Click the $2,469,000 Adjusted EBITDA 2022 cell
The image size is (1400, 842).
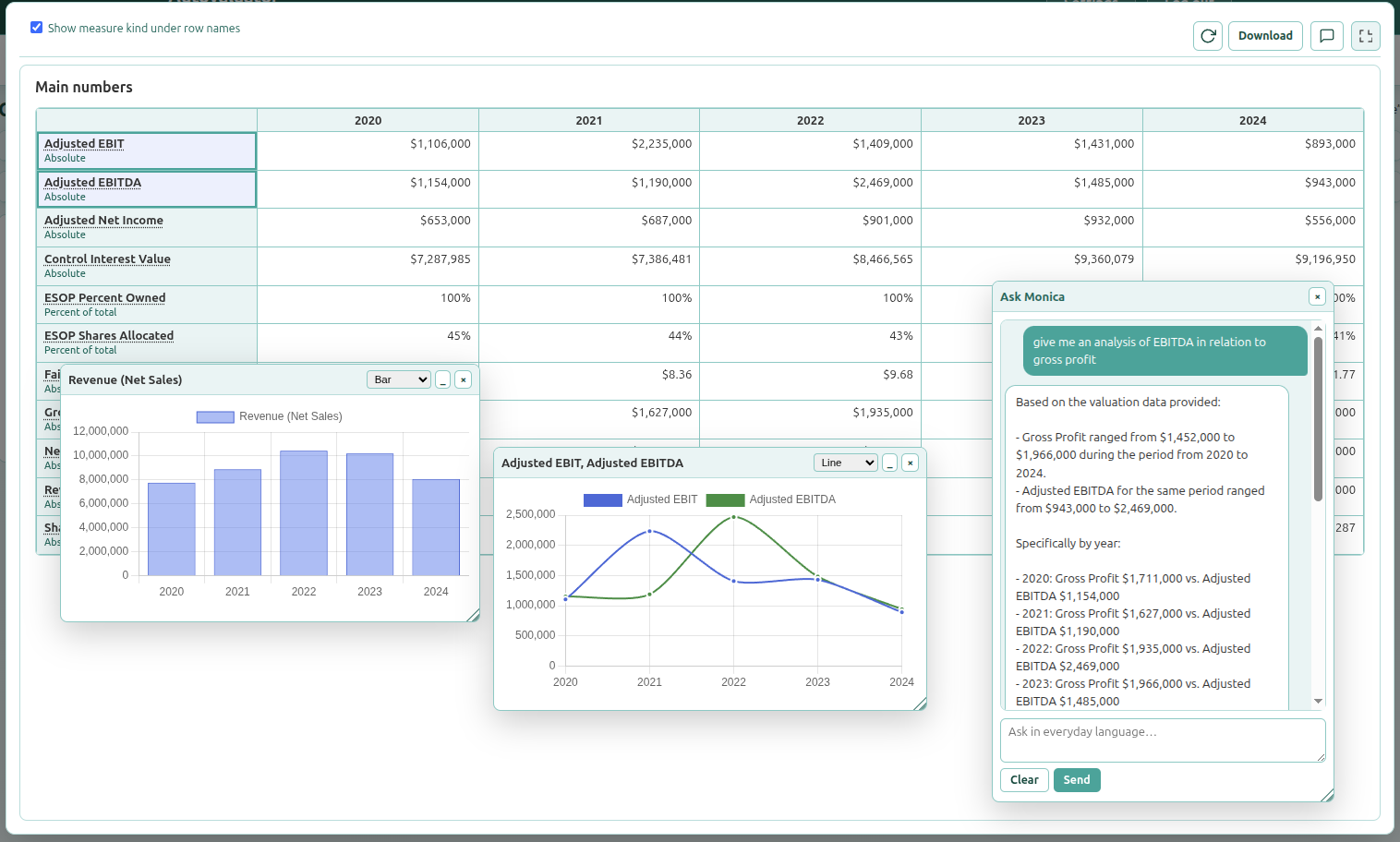pos(810,189)
